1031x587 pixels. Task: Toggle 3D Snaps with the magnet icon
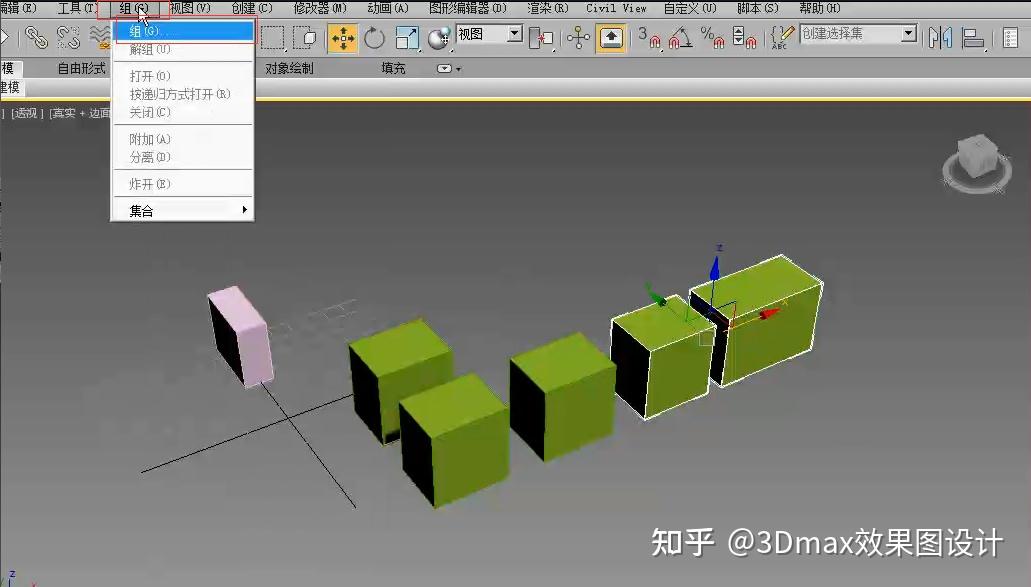pos(655,40)
